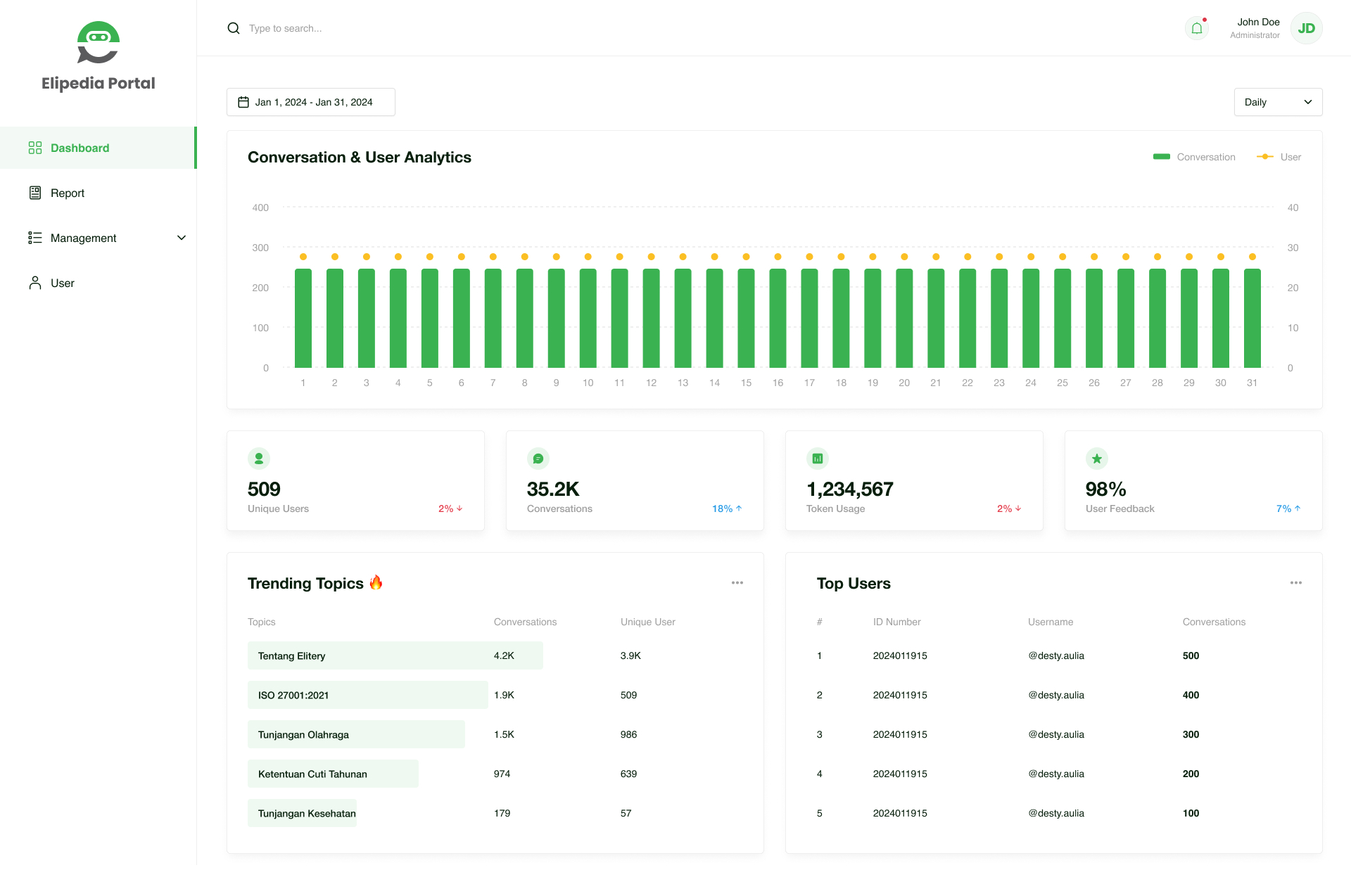Expand Management submenu chevron
The image size is (1351, 896).
(x=182, y=238)
